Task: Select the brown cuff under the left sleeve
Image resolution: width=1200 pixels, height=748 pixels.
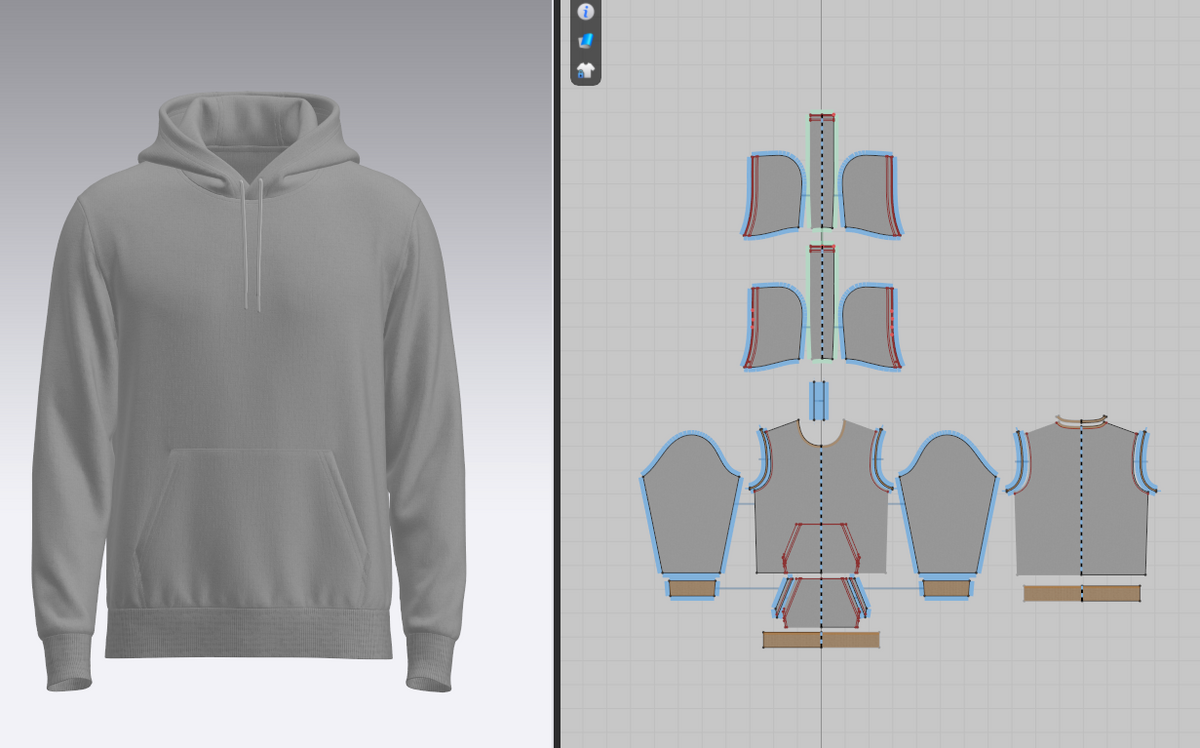Action: click(x=692, y=589)
